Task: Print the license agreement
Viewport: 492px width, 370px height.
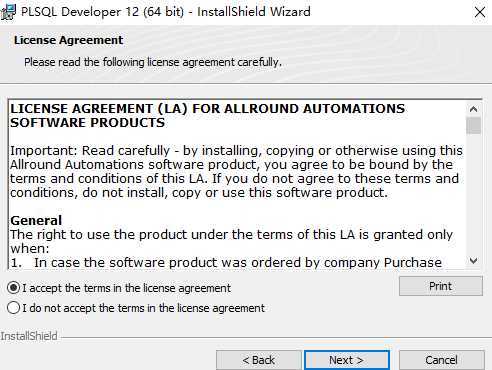Action: [x=441, y=286]
